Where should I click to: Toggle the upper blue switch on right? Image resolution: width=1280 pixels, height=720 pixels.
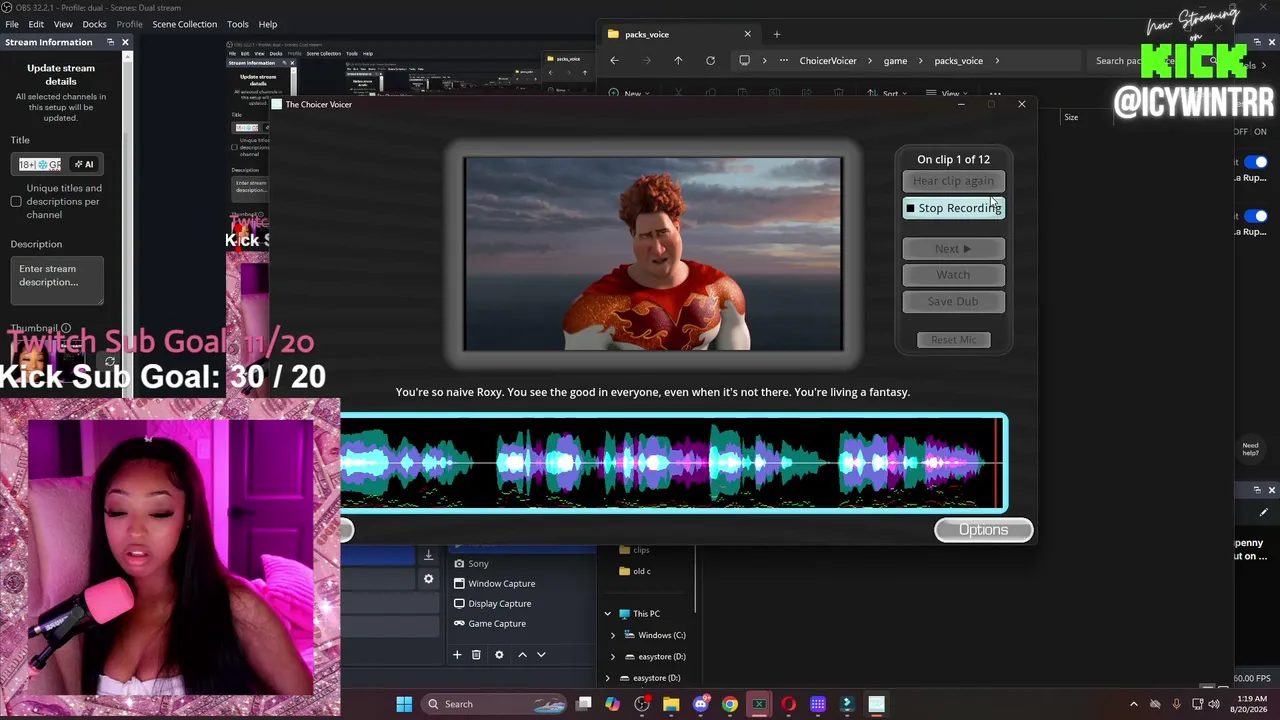1256,162
